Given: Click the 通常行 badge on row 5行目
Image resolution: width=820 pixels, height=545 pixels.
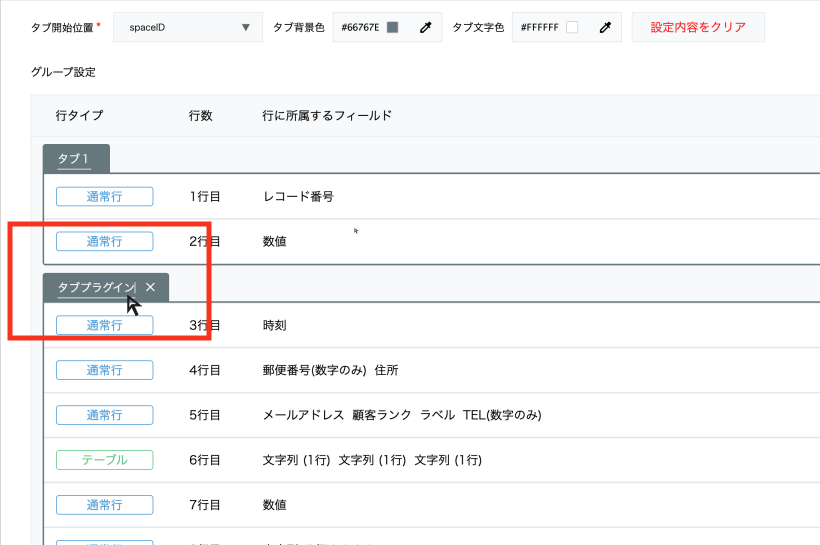Looking at the screenshot, I should coord(104,415).
